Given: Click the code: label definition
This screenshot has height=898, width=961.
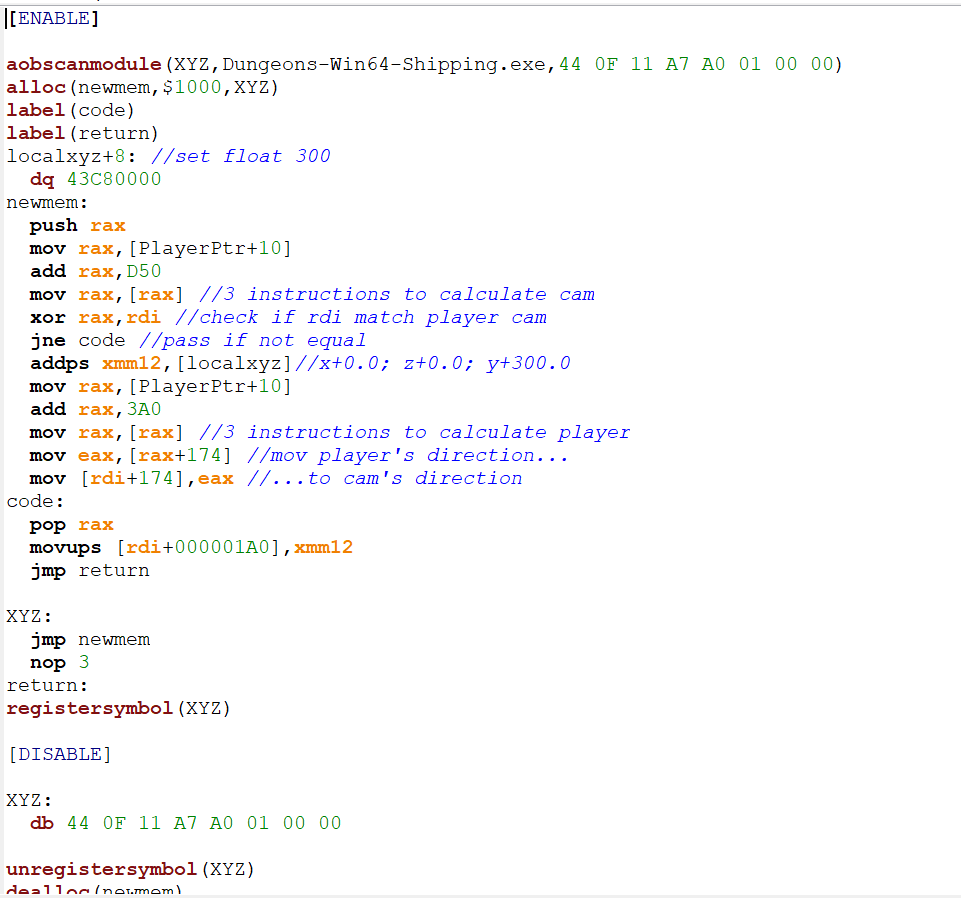Looking at the screenshot, I should [28, 500].
